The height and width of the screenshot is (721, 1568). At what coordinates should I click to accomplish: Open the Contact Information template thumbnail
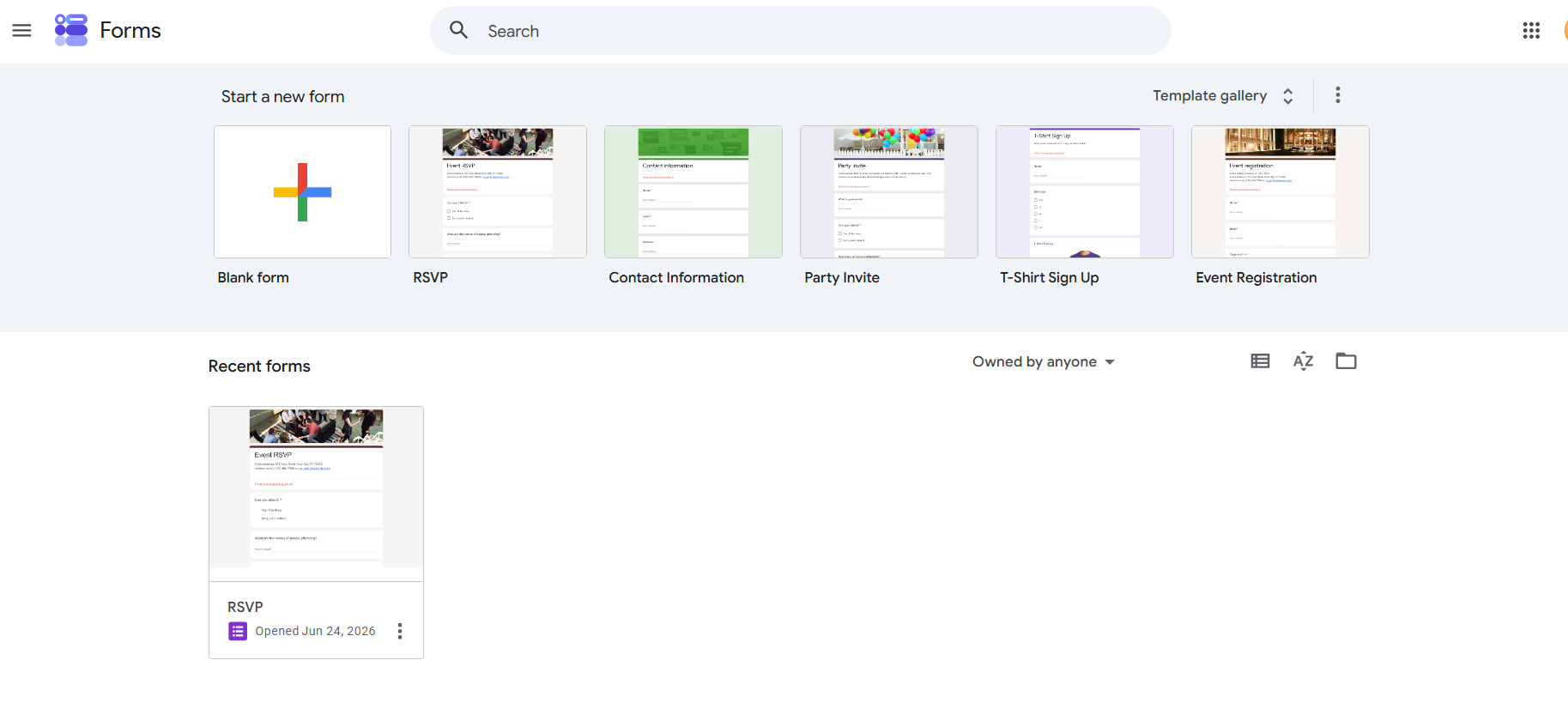pyautogui.click(x=693, y=192)
